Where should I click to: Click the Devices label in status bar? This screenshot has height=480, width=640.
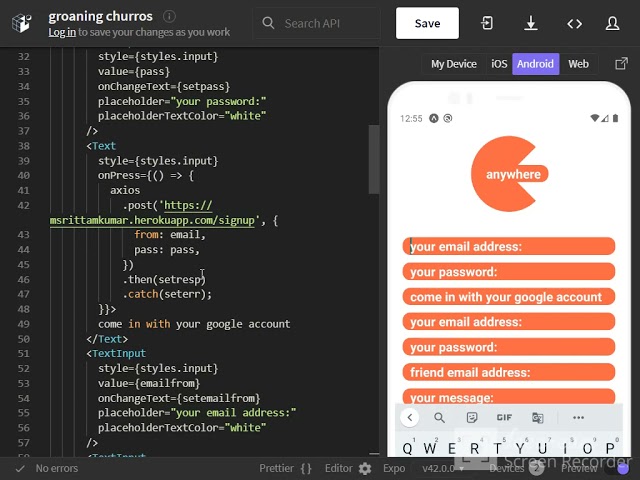506,469
